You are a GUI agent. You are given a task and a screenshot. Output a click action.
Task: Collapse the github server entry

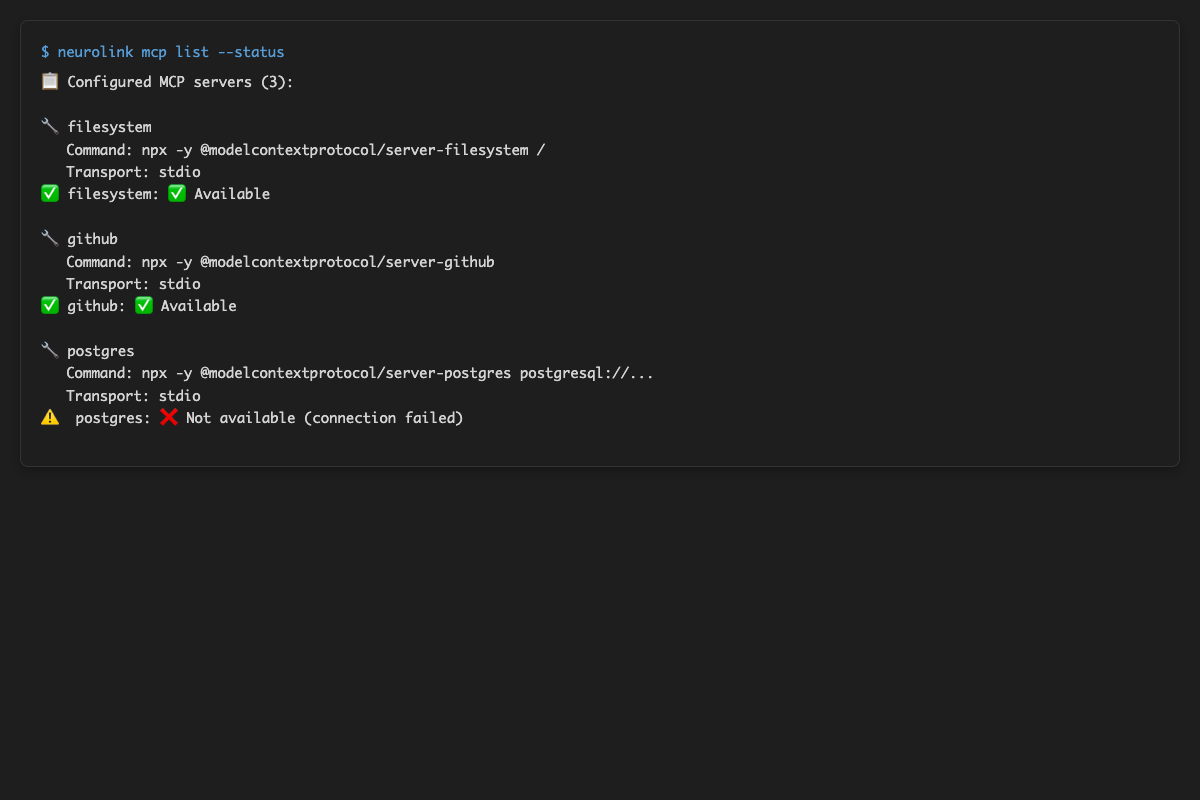point(92,238)
